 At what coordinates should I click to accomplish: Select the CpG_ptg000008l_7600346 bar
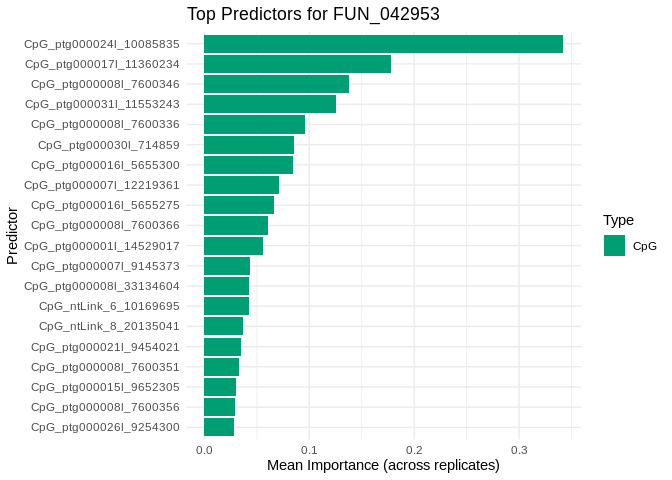click(x=276, y=84)
